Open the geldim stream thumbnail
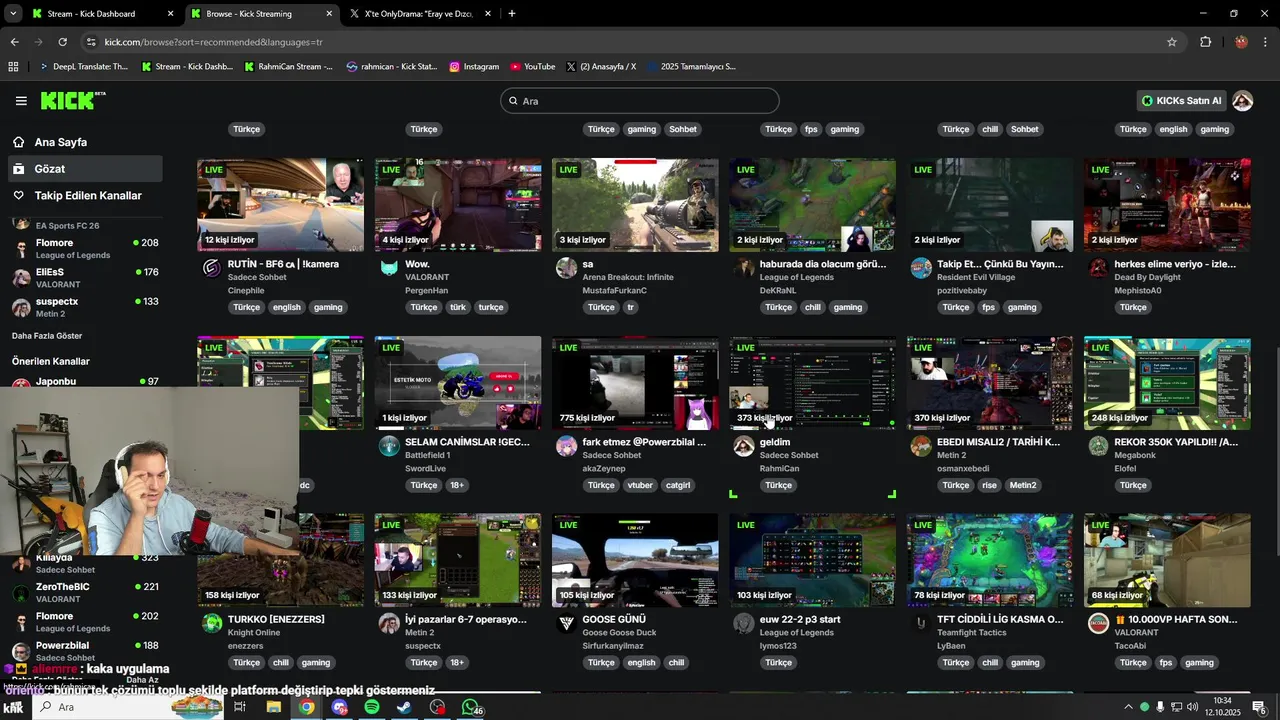This screenshot has height=720, width=1280. [x=812, y=383]
